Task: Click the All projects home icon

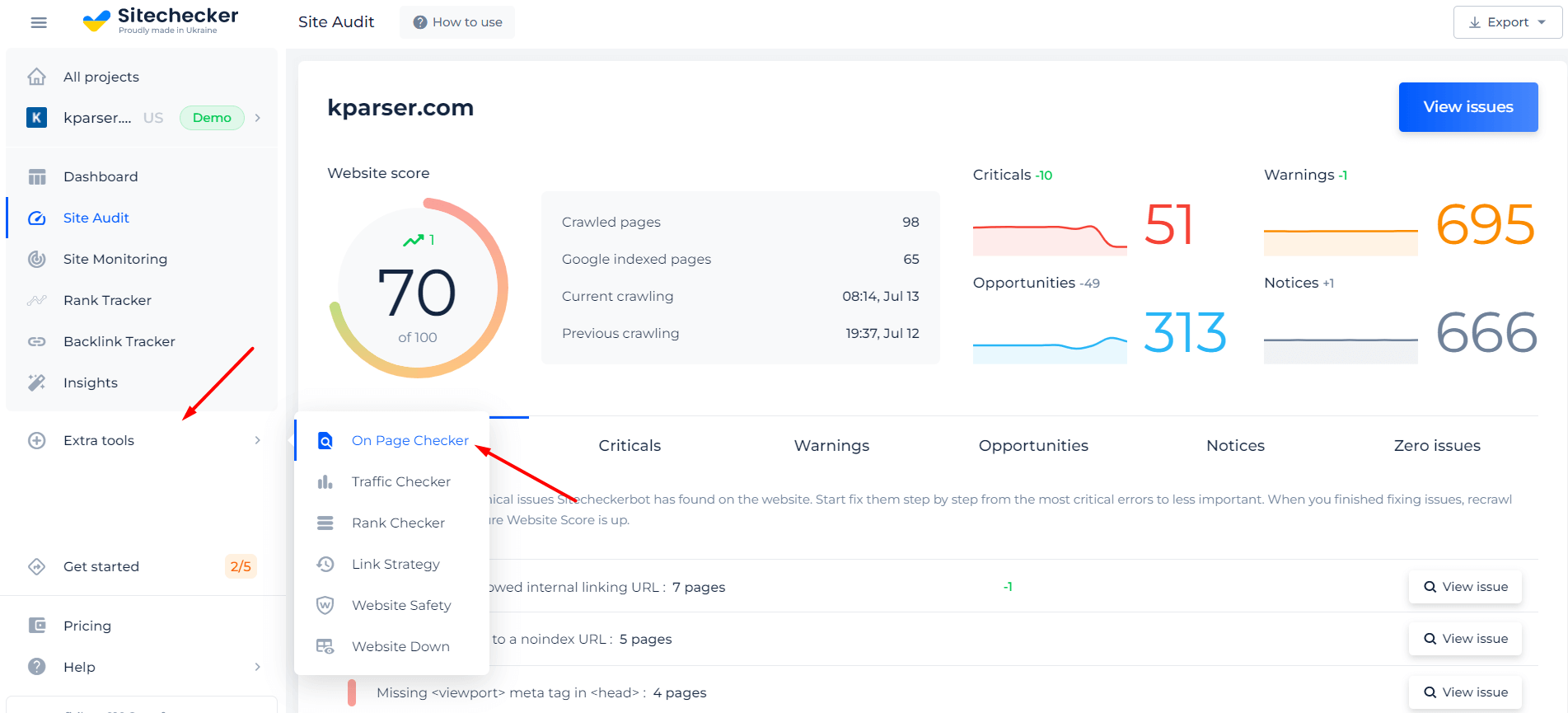Action: 36,77
